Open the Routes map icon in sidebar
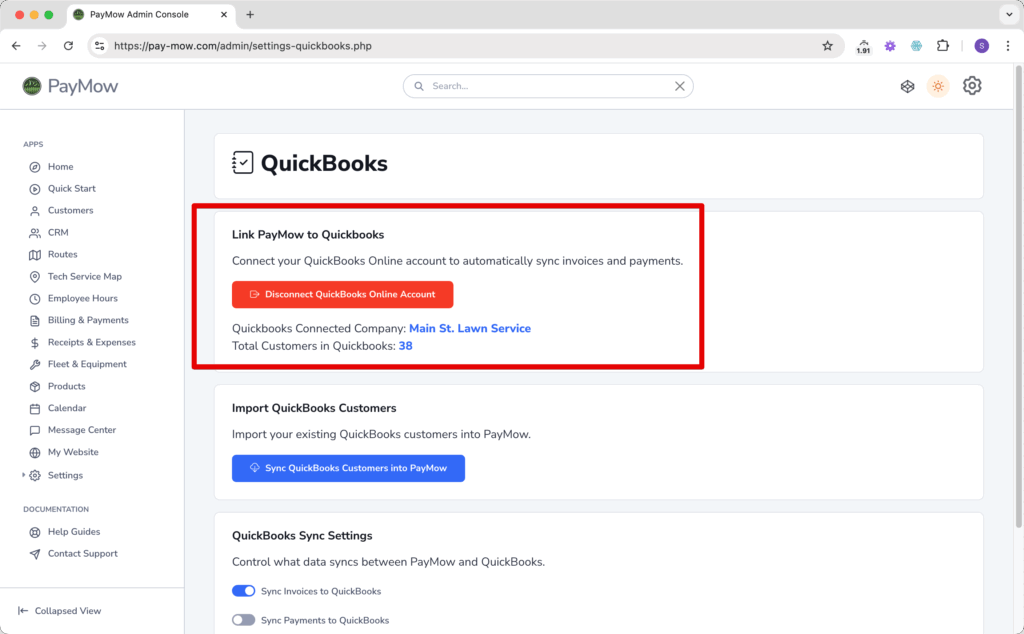This screenshot has width=1024, height=634. coord(35,255)
